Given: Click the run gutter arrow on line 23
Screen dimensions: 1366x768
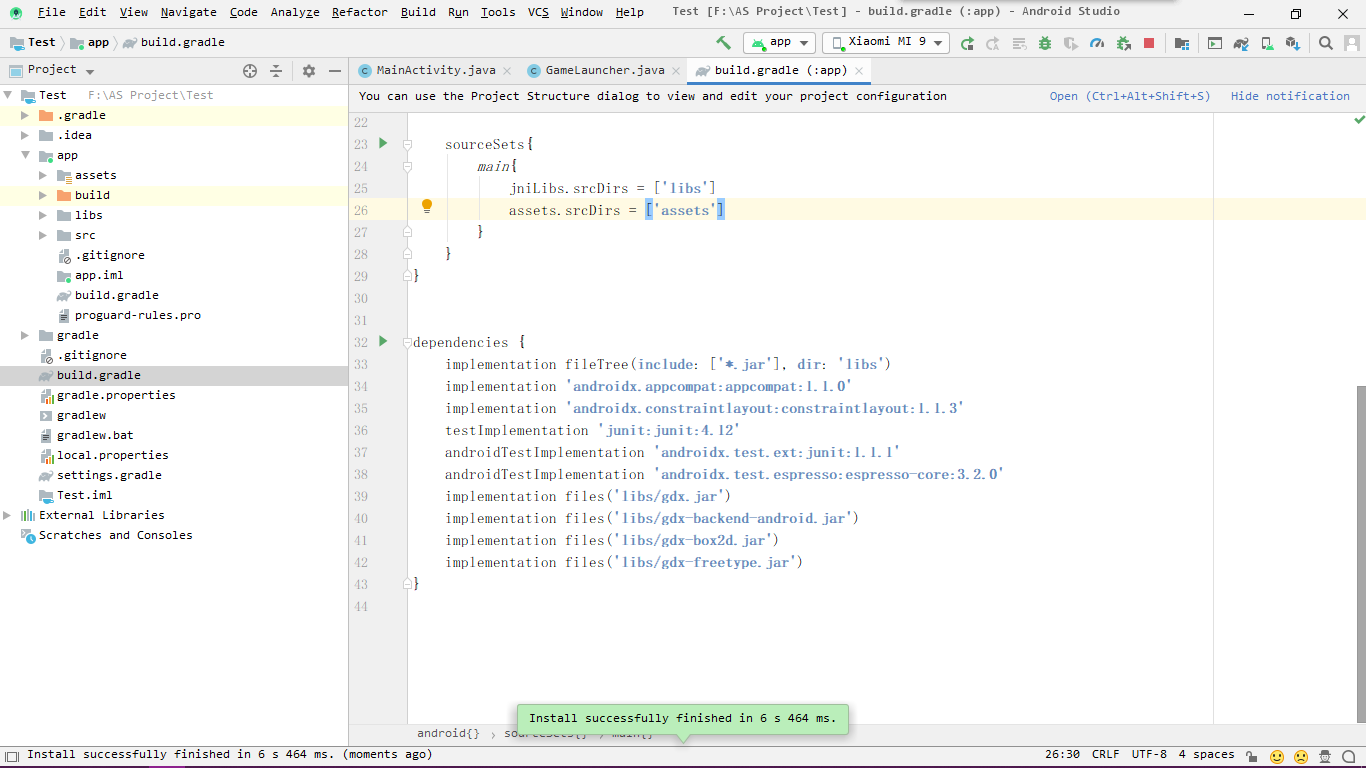Looking at the screenshot, I should (x=383, y=144).
